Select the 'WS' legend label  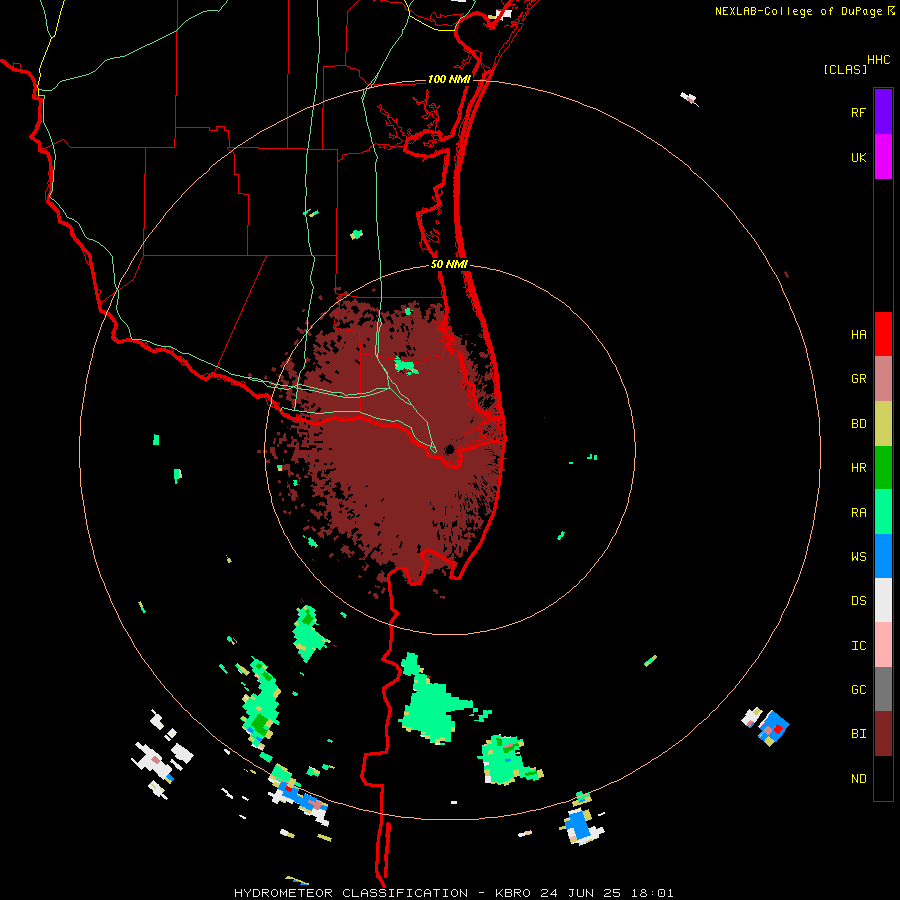858,557
